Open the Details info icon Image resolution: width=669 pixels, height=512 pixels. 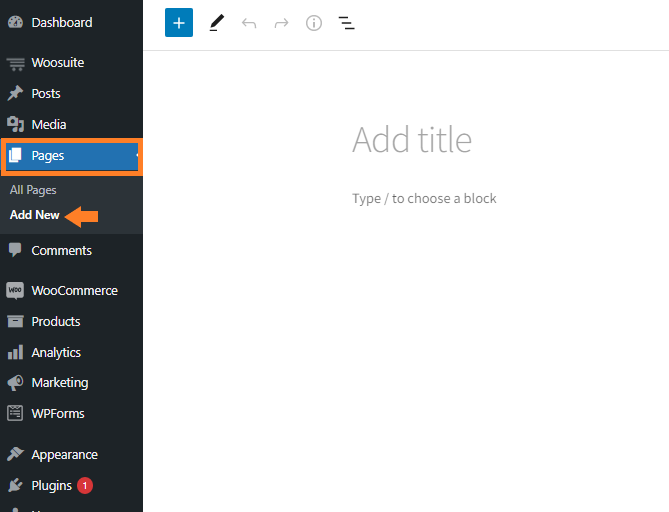314,23
